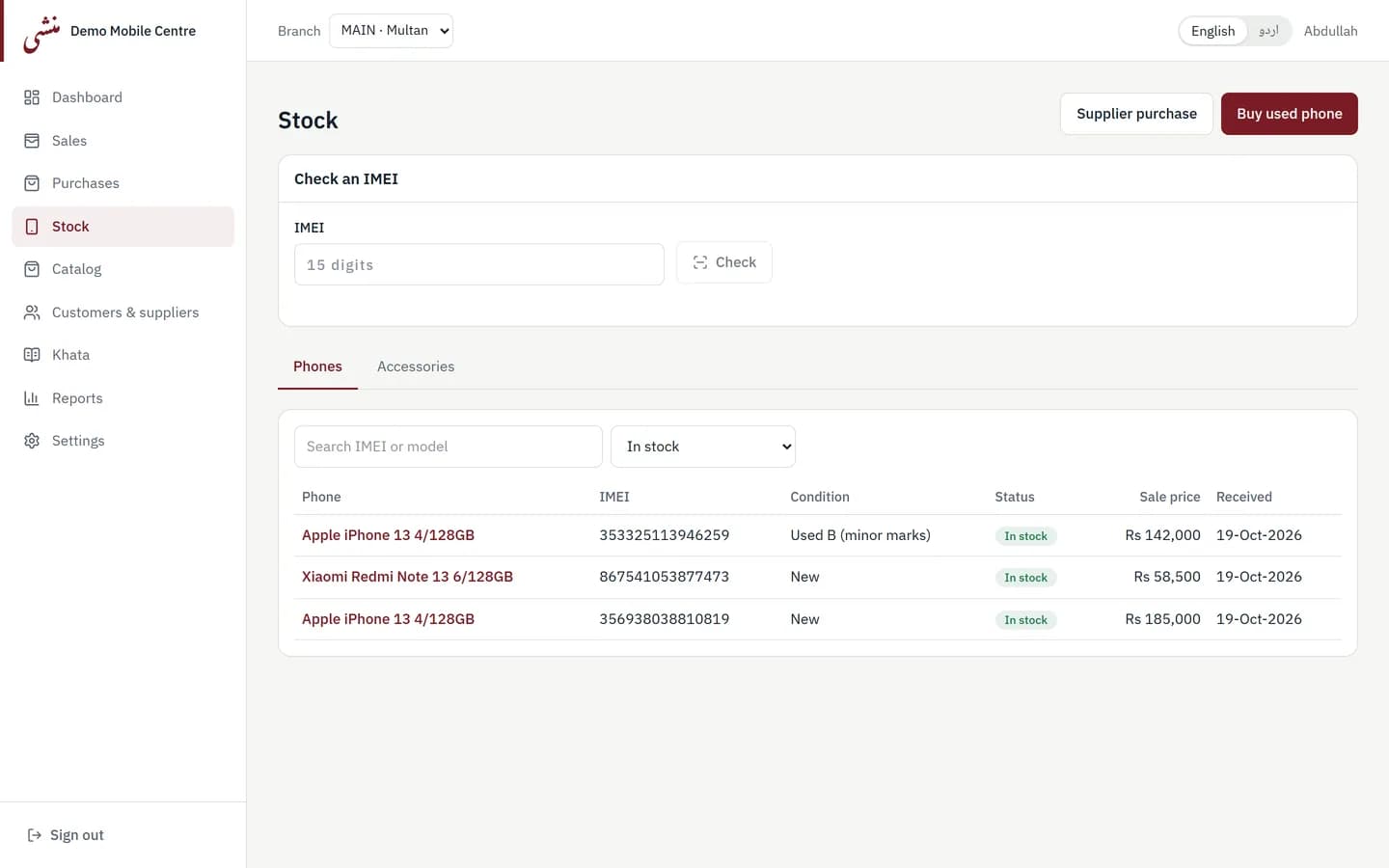
Task: Click the Received column header
Action: [1243, 497]
